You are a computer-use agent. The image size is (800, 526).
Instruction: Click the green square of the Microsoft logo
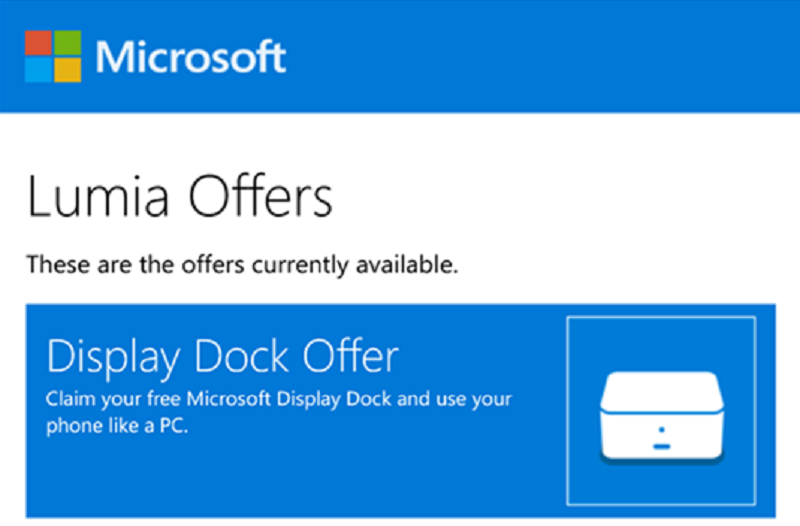click(68, 43)
